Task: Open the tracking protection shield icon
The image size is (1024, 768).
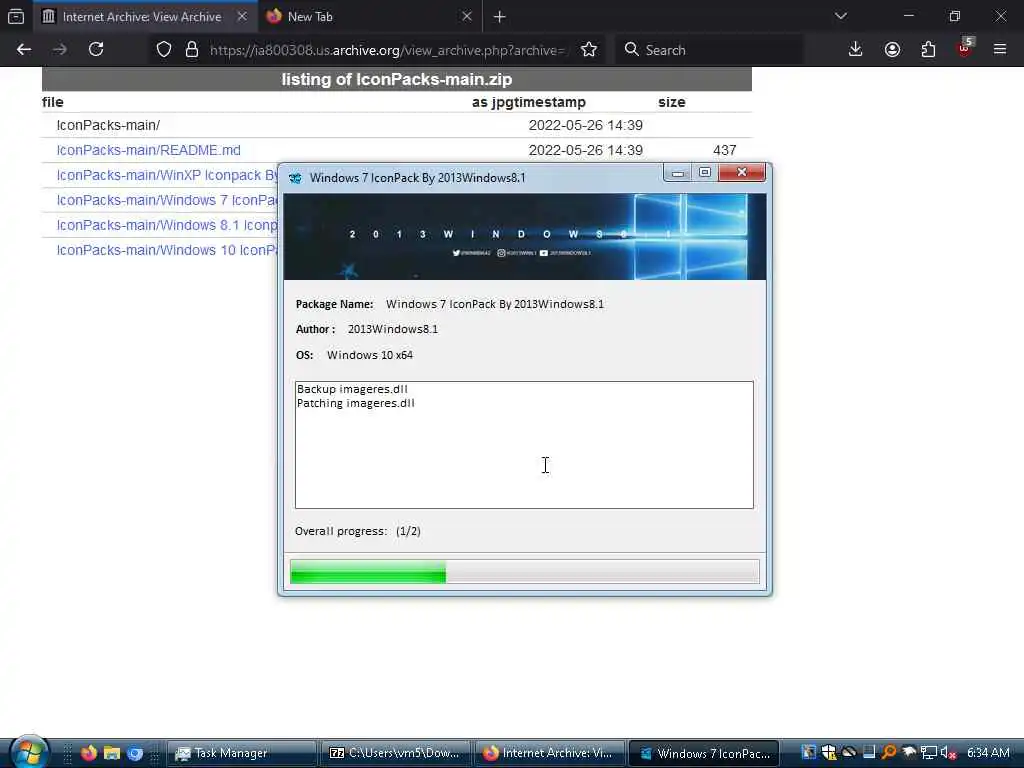Action: tap(164, 50)
